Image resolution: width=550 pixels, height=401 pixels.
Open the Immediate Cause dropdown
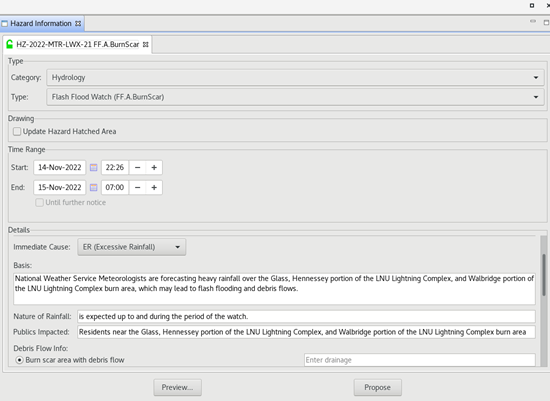132,247
